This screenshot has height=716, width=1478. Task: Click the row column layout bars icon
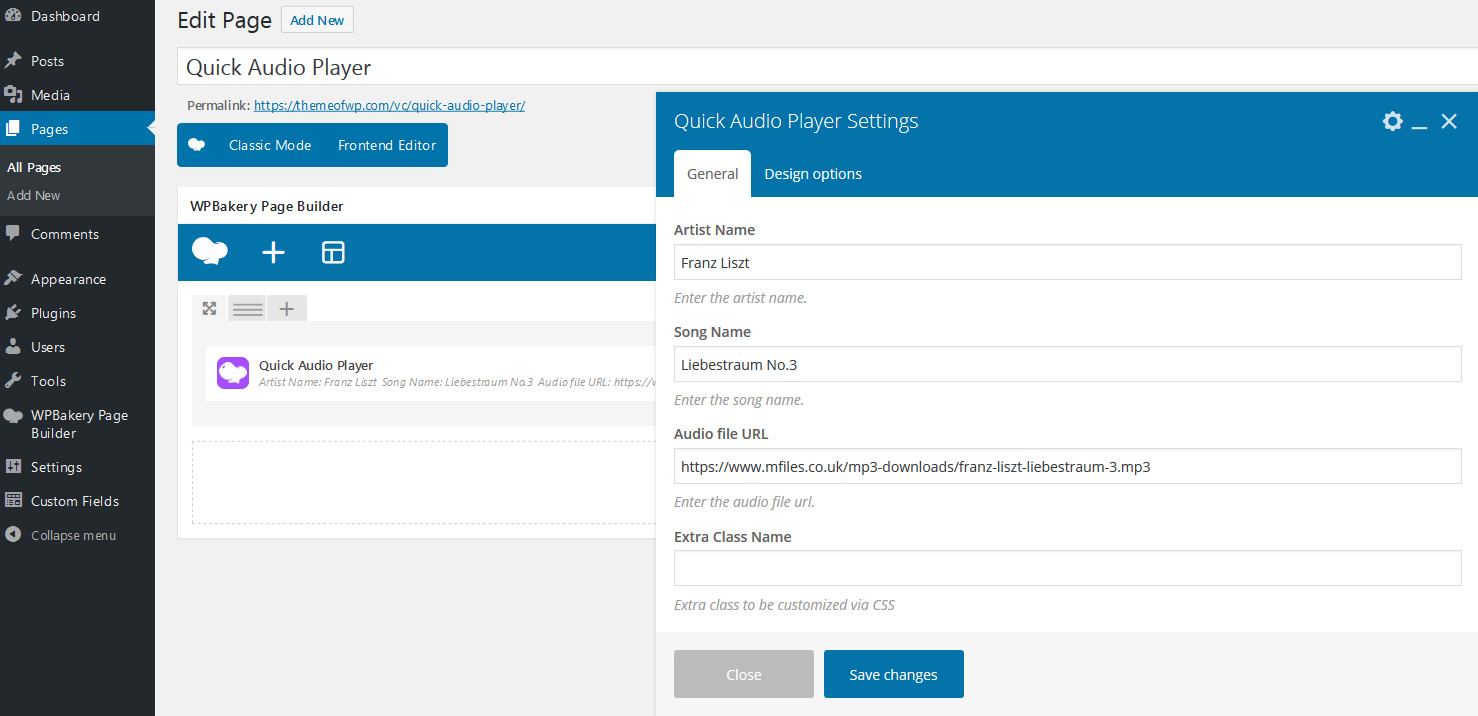coord(247,309)
